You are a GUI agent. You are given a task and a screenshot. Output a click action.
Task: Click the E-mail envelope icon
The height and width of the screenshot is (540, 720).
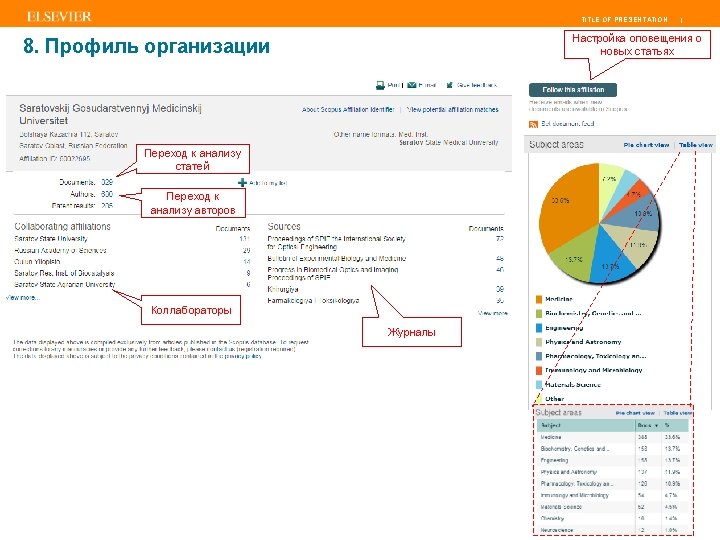(412, 84)
